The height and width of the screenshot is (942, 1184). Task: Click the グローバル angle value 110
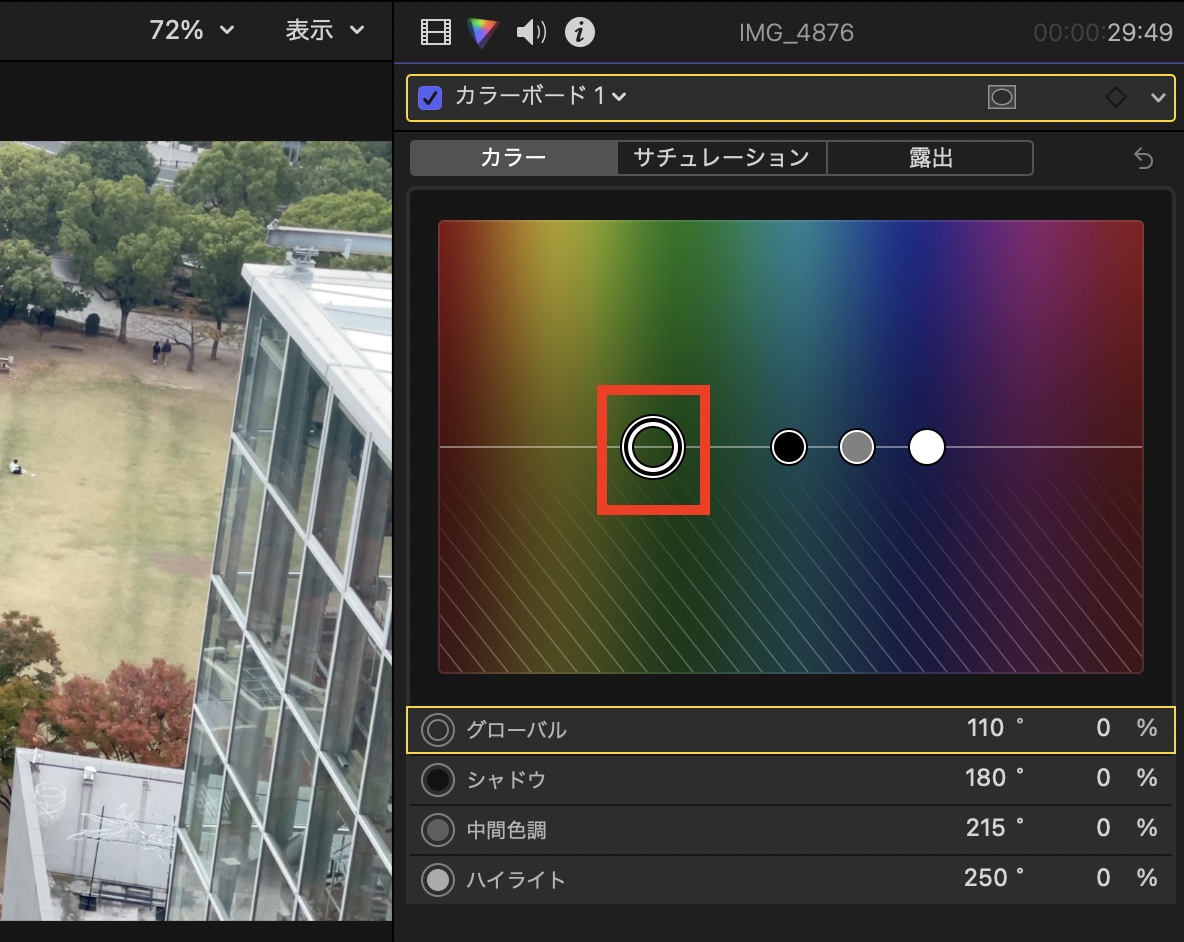click(985, 728)
